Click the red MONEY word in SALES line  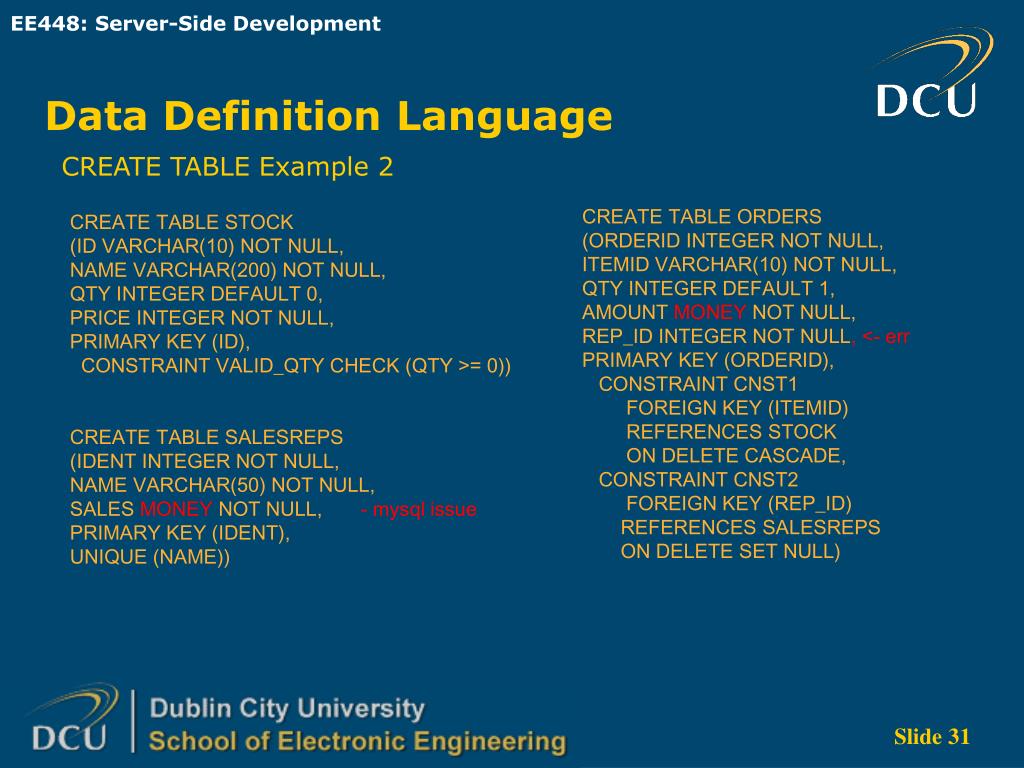(176, 509)
